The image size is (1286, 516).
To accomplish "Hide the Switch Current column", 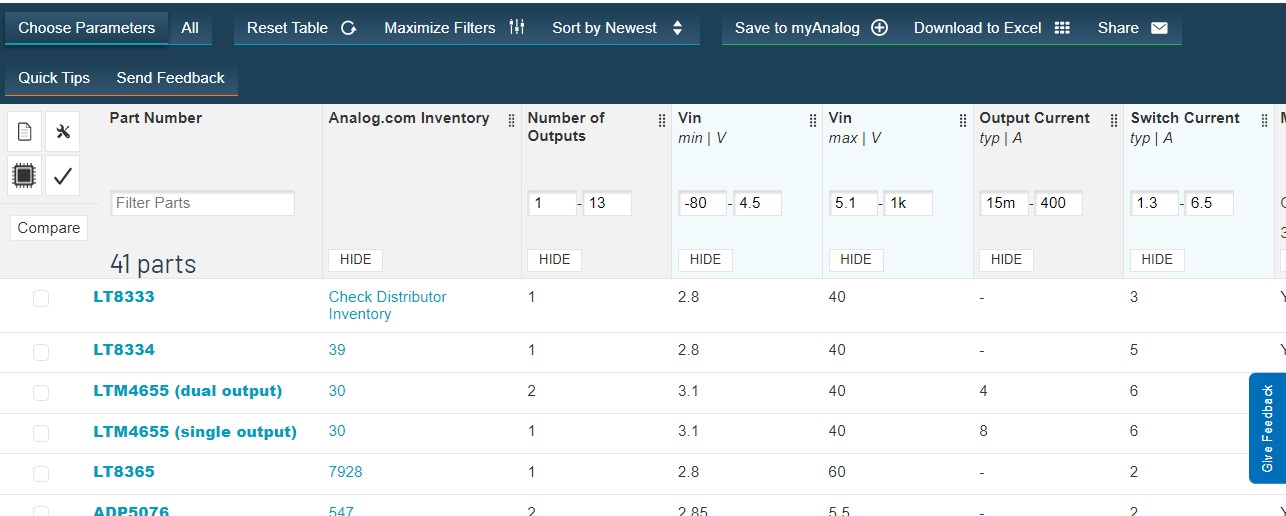I will pos(1157,259).
